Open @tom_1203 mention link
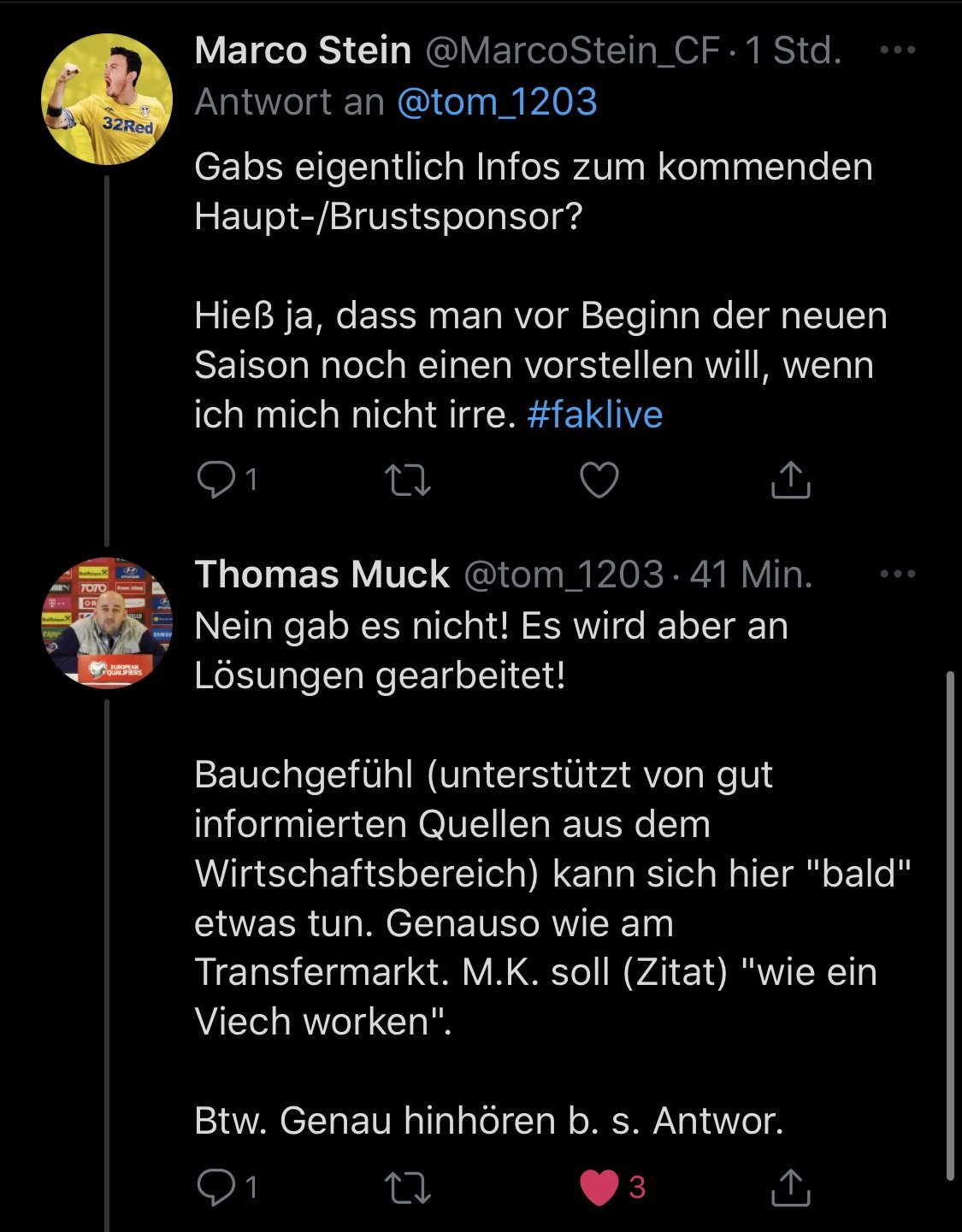 [497, 102]
